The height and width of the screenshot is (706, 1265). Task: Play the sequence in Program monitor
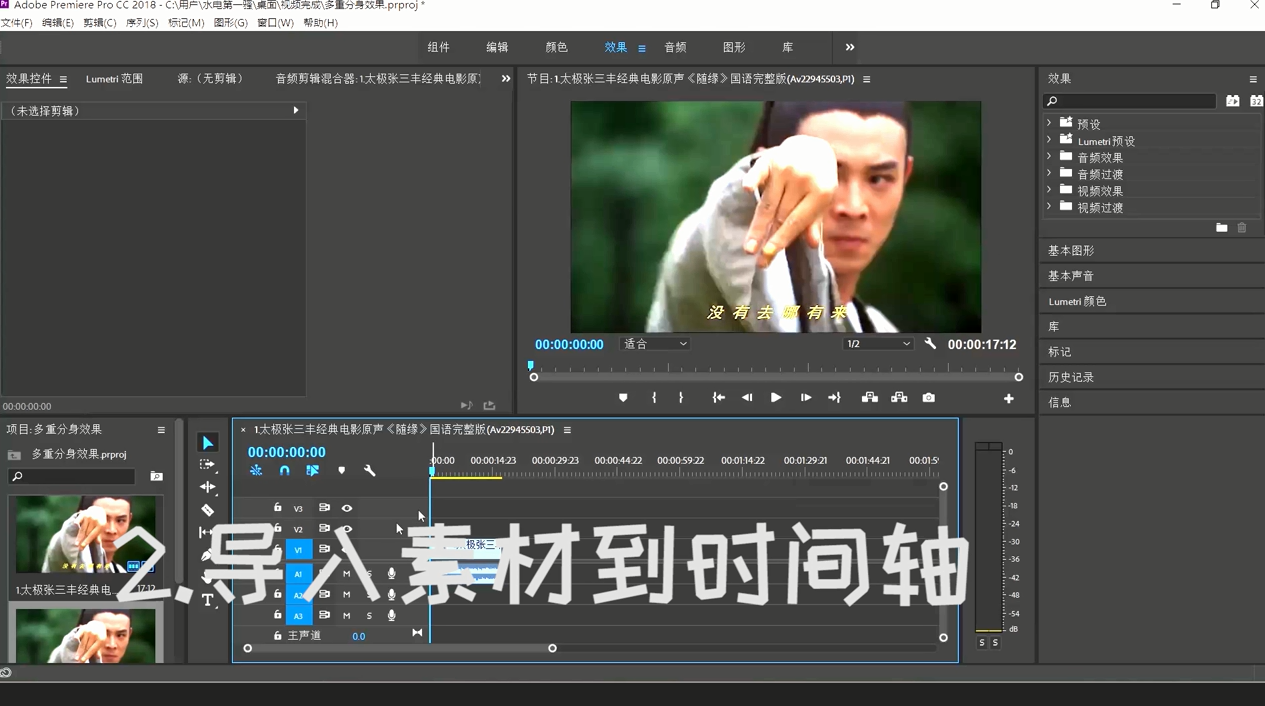776,398
